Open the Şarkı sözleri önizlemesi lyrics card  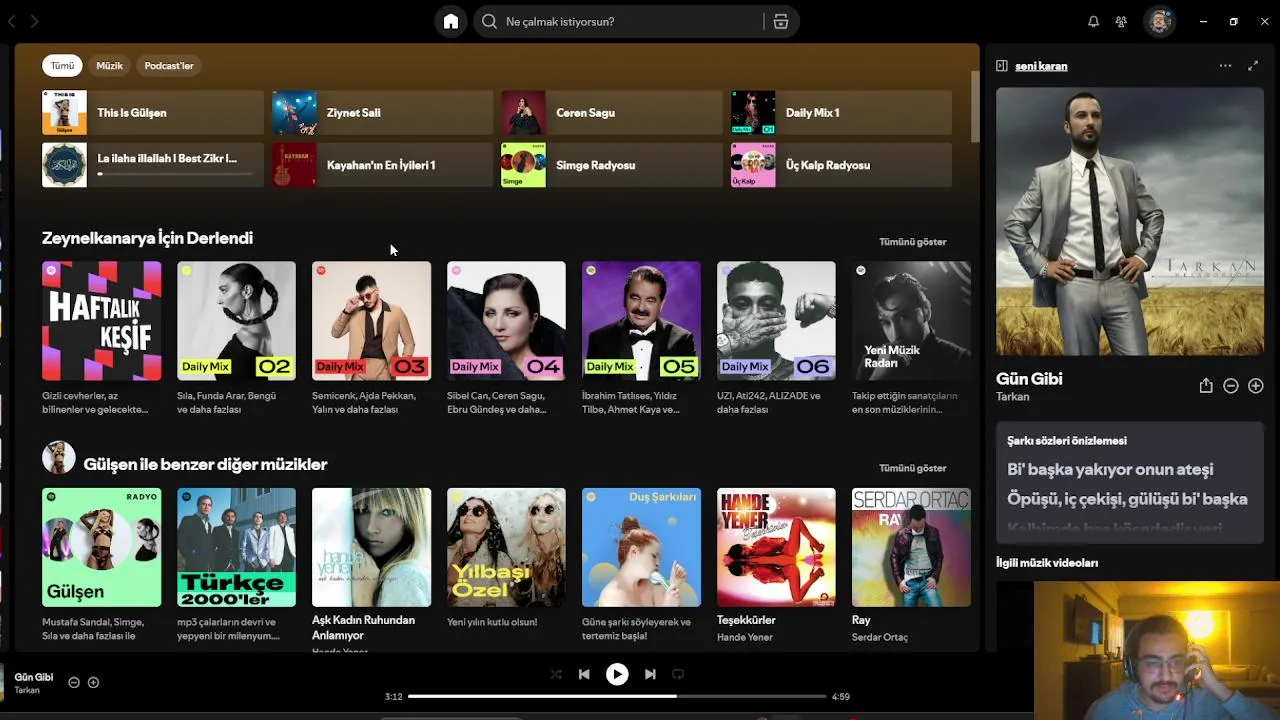(1130, 483)
